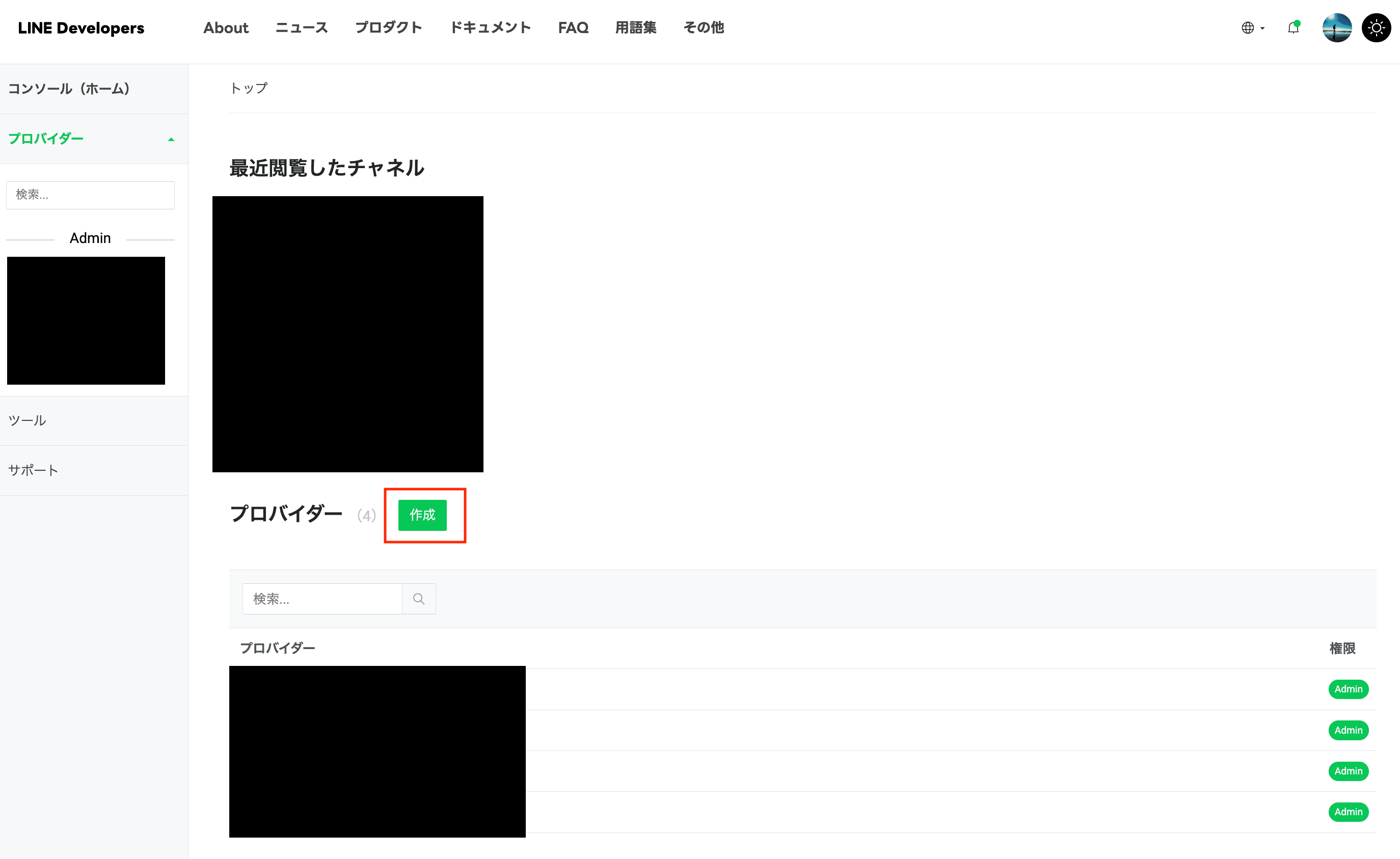Open the About menu item
Image resolution: width=1400 pixels, height=859 pixels.
[226, 28]
